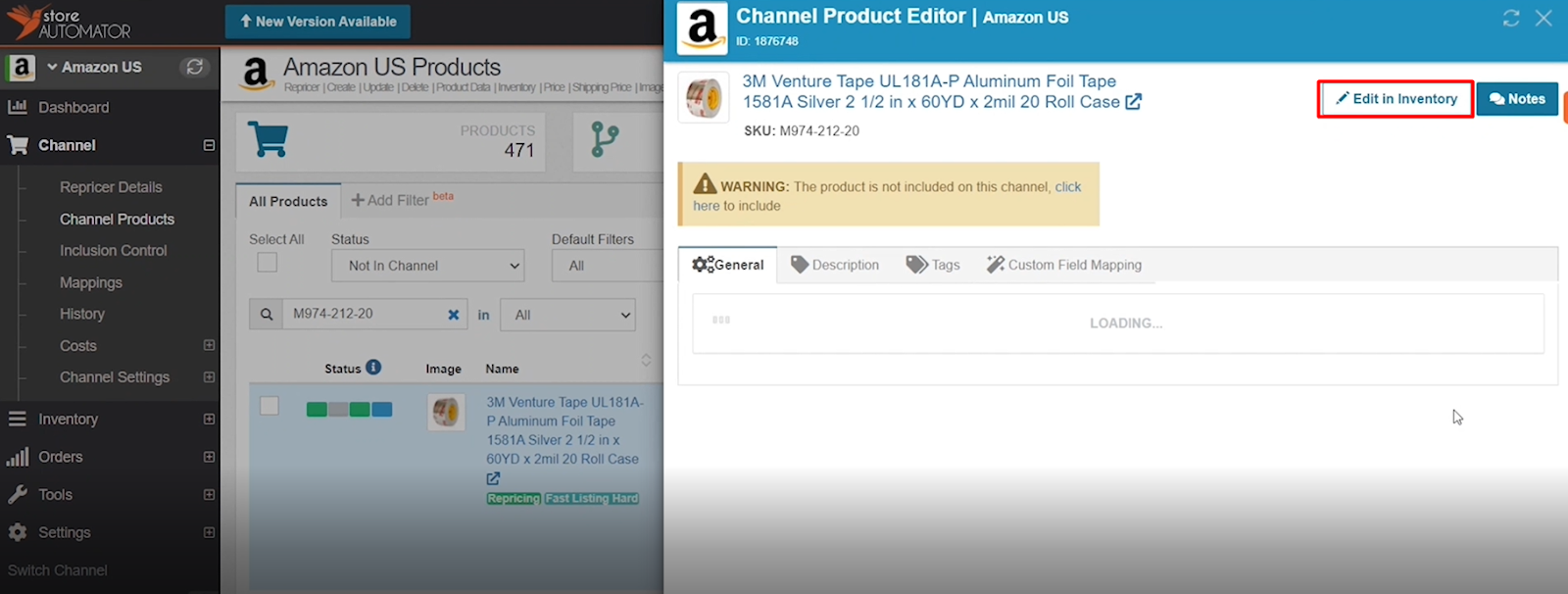Click the Notes button
Viewport: 1568px width, 594px height.
[1517, 99]
